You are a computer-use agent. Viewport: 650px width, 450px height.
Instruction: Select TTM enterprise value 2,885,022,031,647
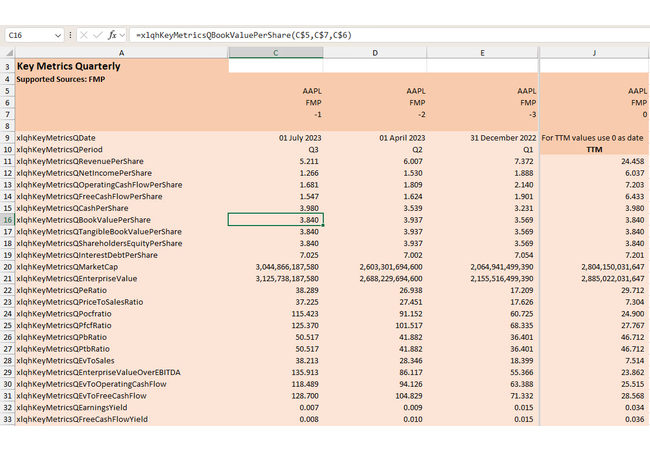594,278
